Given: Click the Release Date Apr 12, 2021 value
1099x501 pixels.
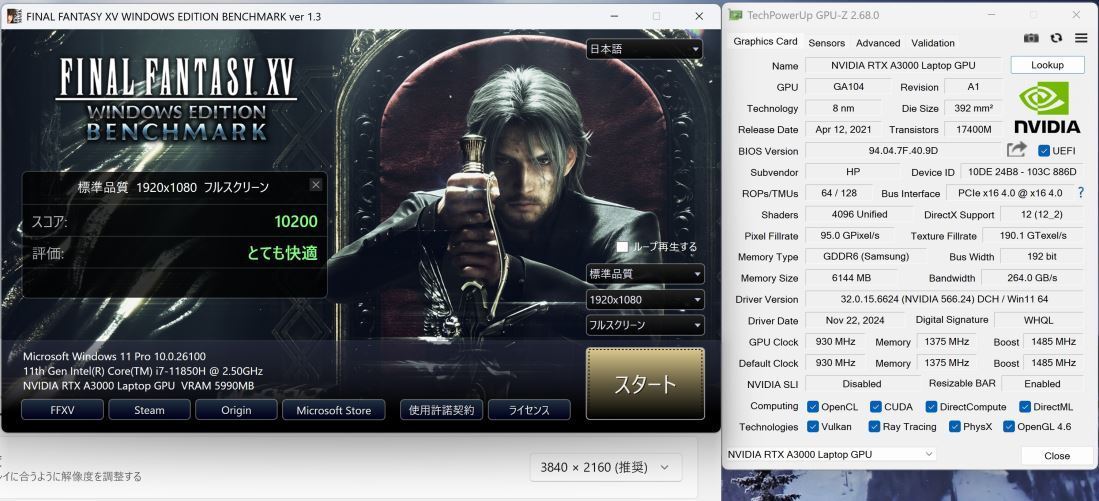Looking at the screenshot, I should (843, 130).
